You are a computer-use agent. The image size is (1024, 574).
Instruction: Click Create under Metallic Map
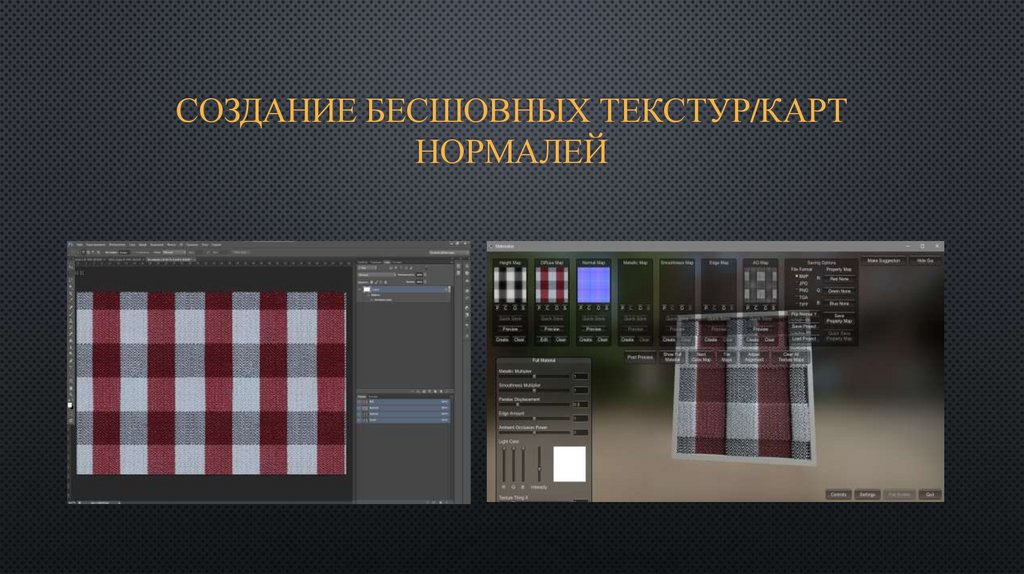pos(627,340)
